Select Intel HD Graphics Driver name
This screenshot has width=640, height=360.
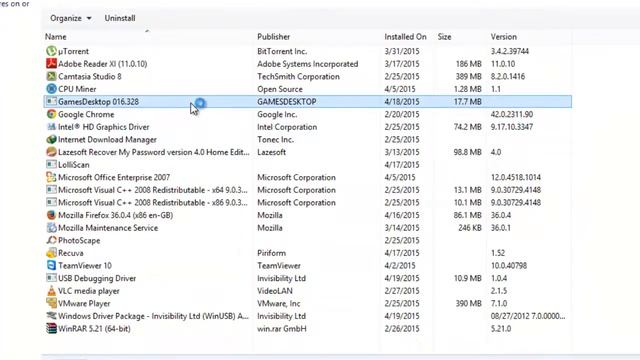coord(104,127)
